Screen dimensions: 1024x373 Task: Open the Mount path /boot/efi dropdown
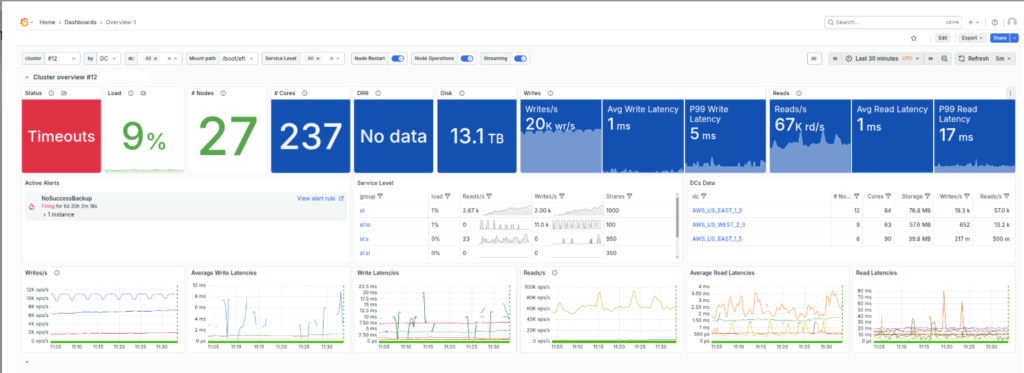coord(238,59)
